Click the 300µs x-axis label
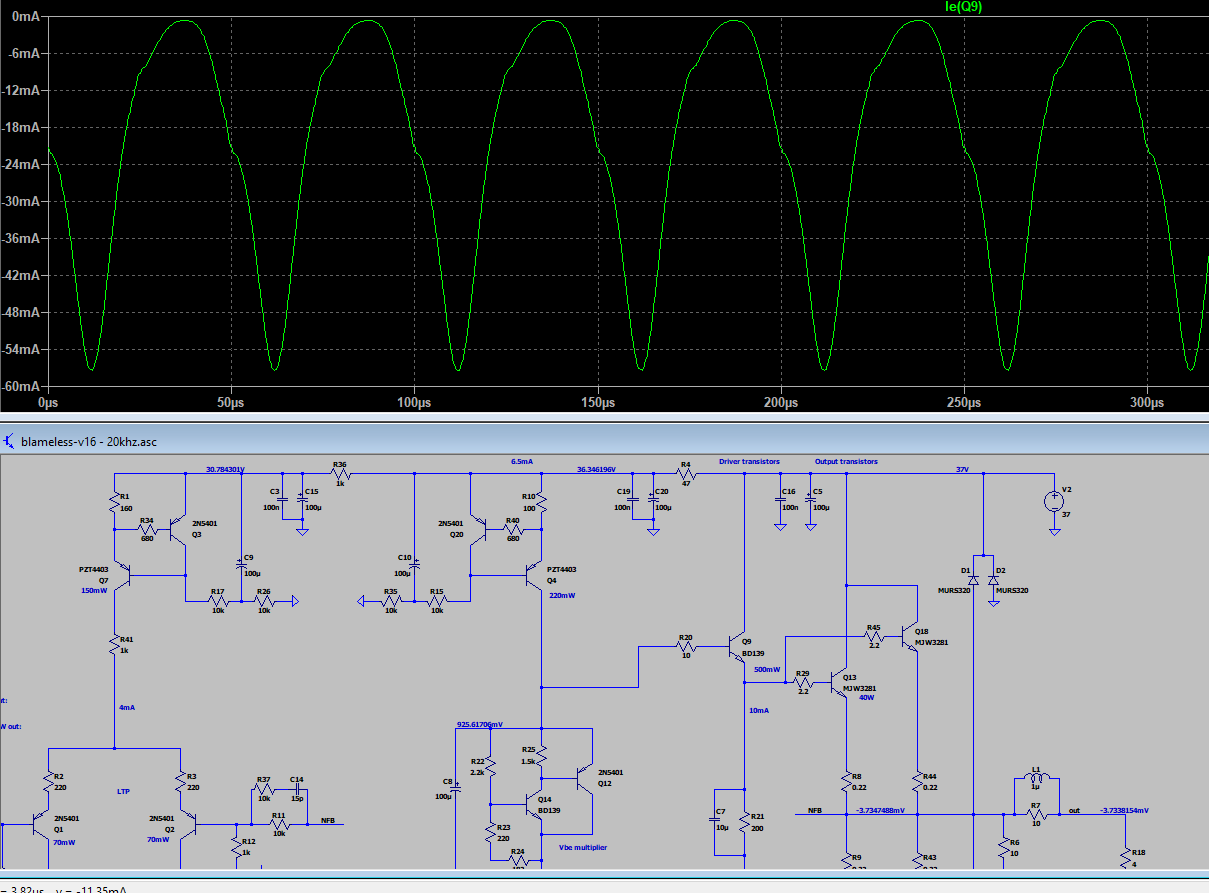The width and height of the screenshot is (1209, 893). 1146,402
